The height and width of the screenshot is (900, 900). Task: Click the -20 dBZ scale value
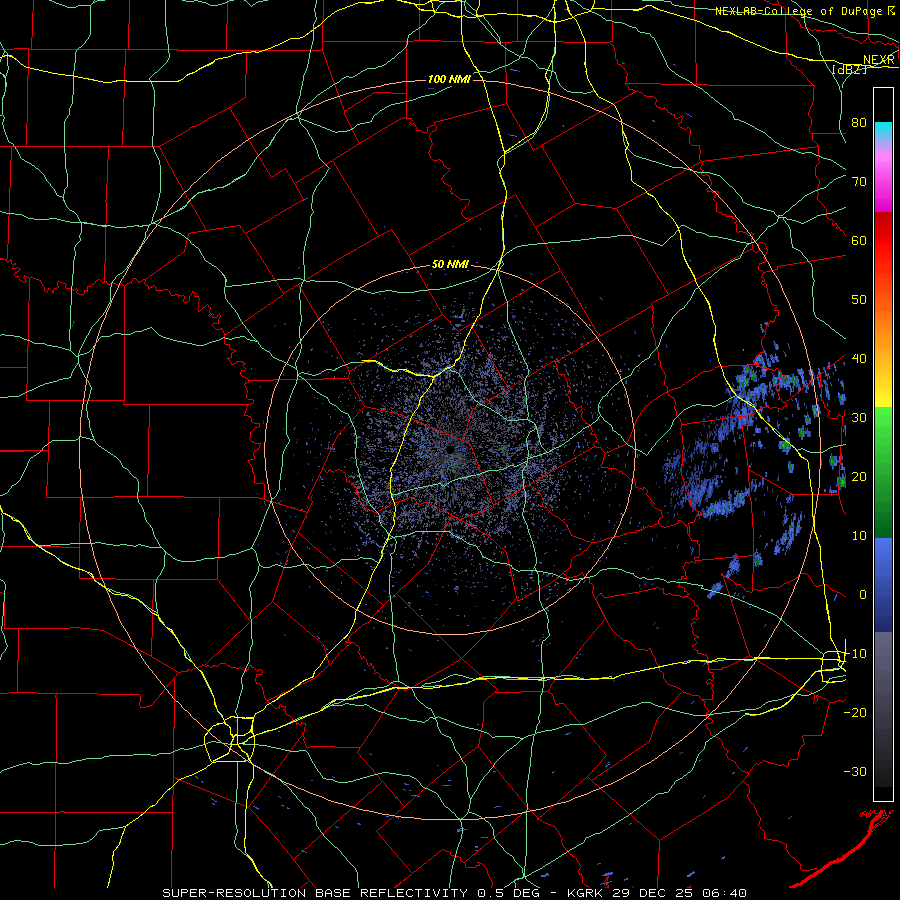pyautogui.click(x=856, y=713)
